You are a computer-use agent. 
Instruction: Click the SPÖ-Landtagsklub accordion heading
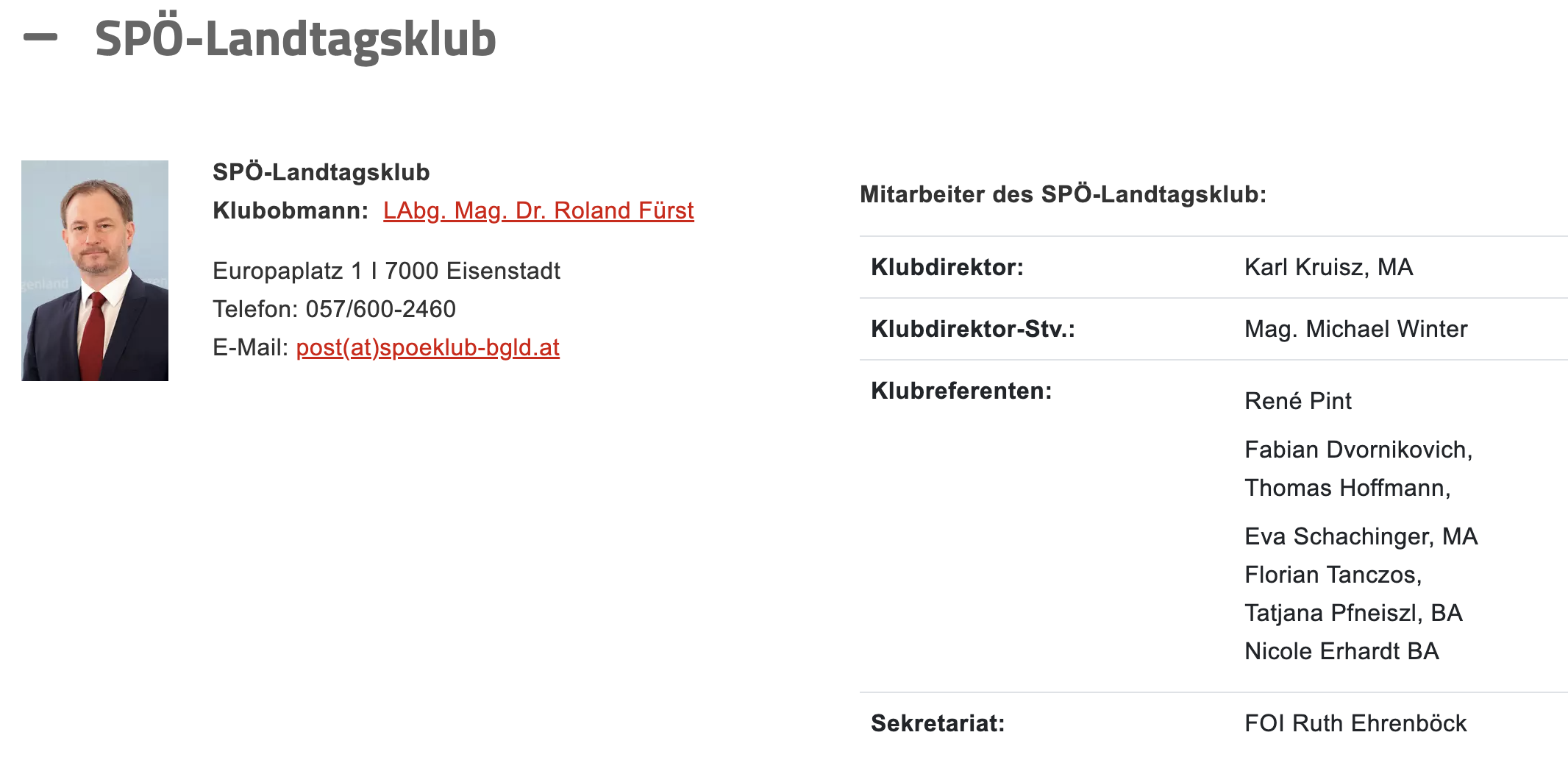coord(296,38)
